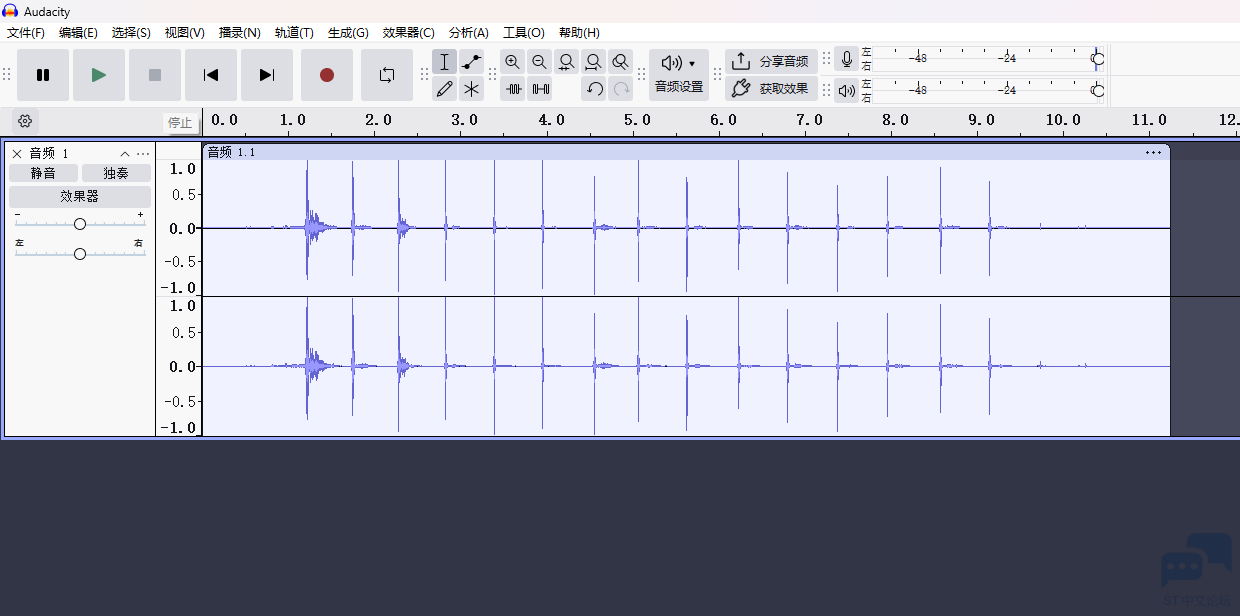Start playback with the Play button
The width and height of the screenshot is (1240, 616).
tap(99, 75)
